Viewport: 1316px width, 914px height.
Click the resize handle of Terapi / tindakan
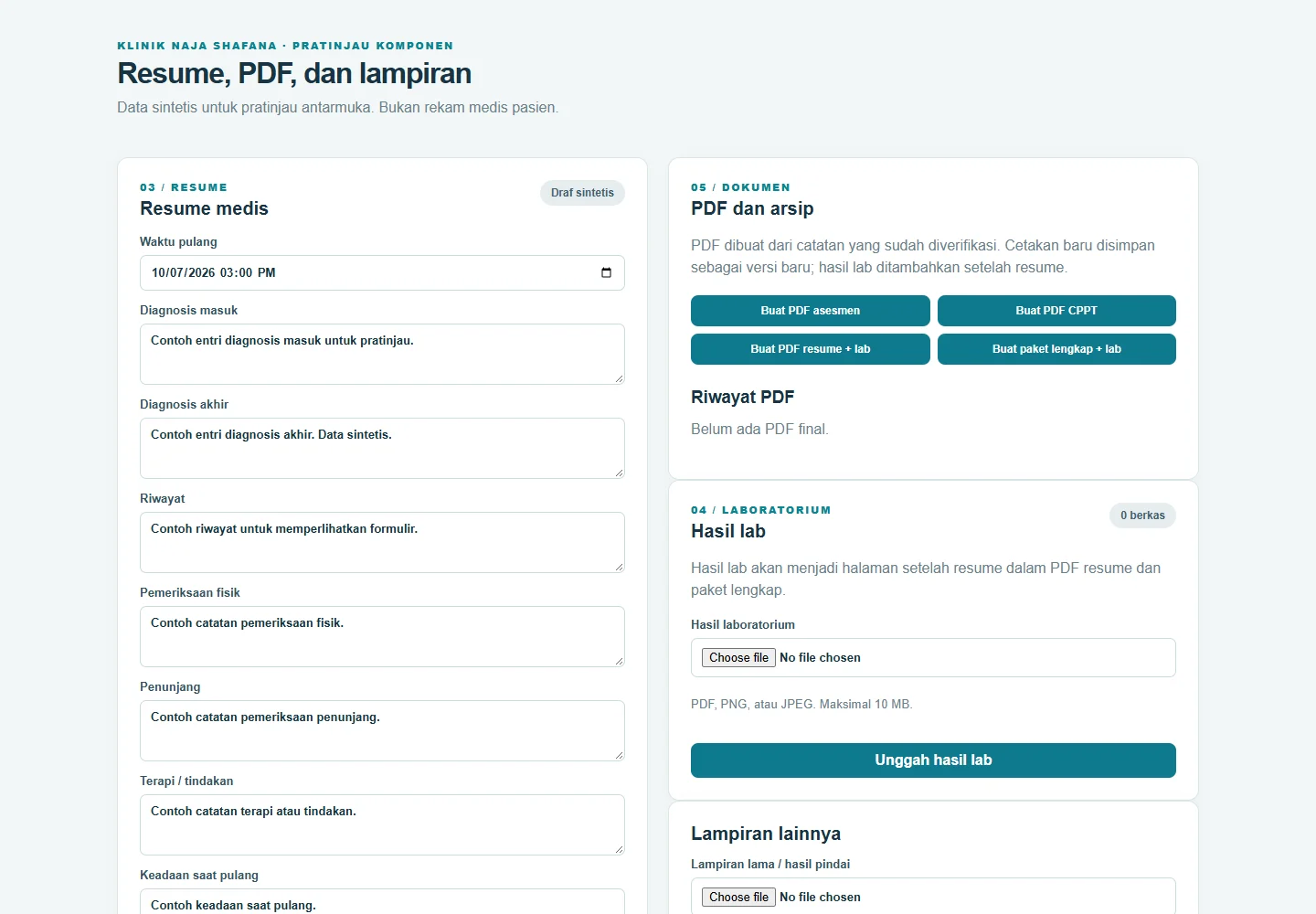tap(619, 849)
